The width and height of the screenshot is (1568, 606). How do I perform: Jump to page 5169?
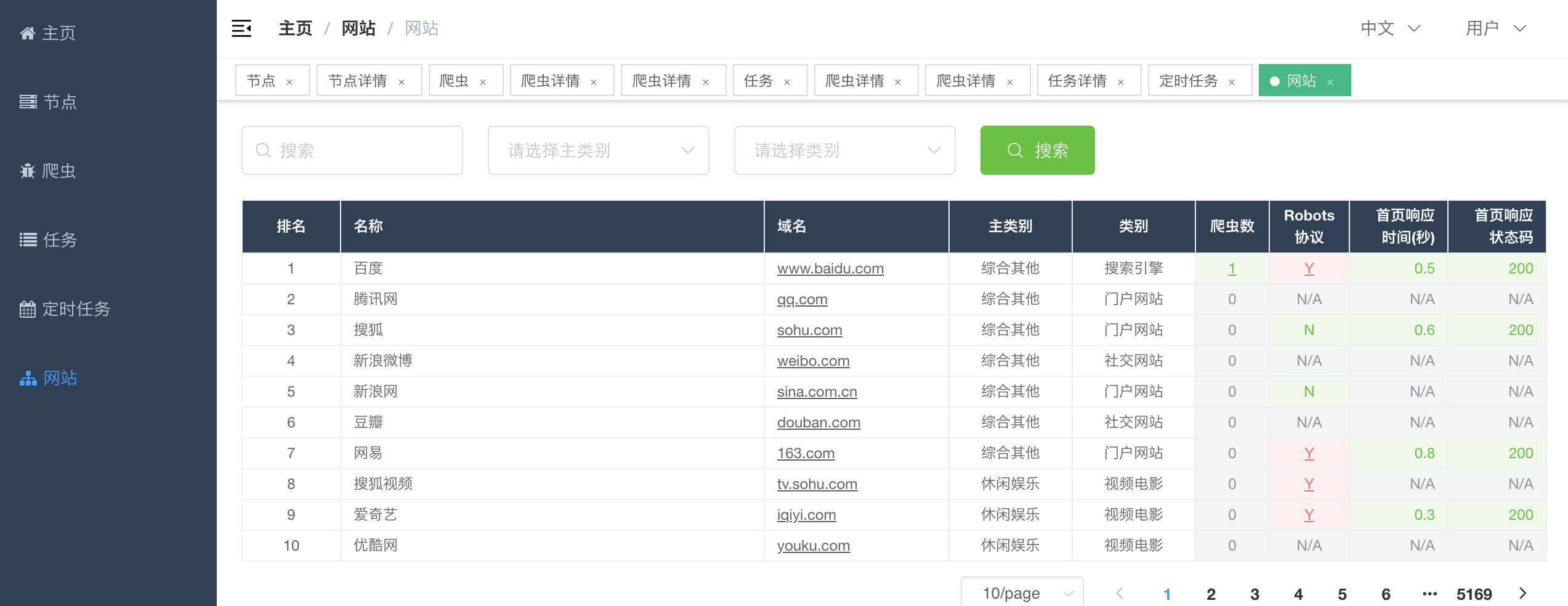(1474, 594)
